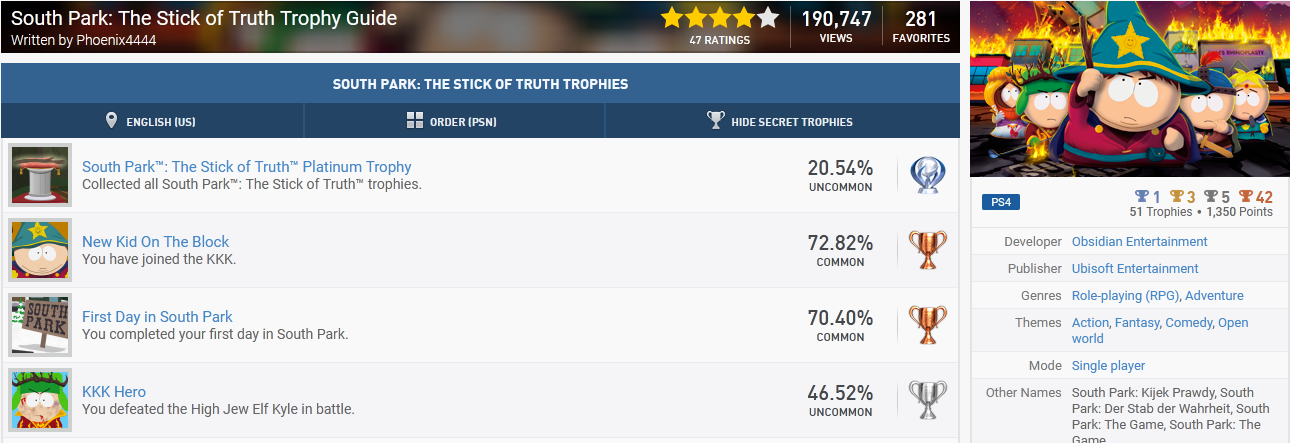Toggle Hide Secret Trophies
The image size is (1290, 443).
click(781, 121)
